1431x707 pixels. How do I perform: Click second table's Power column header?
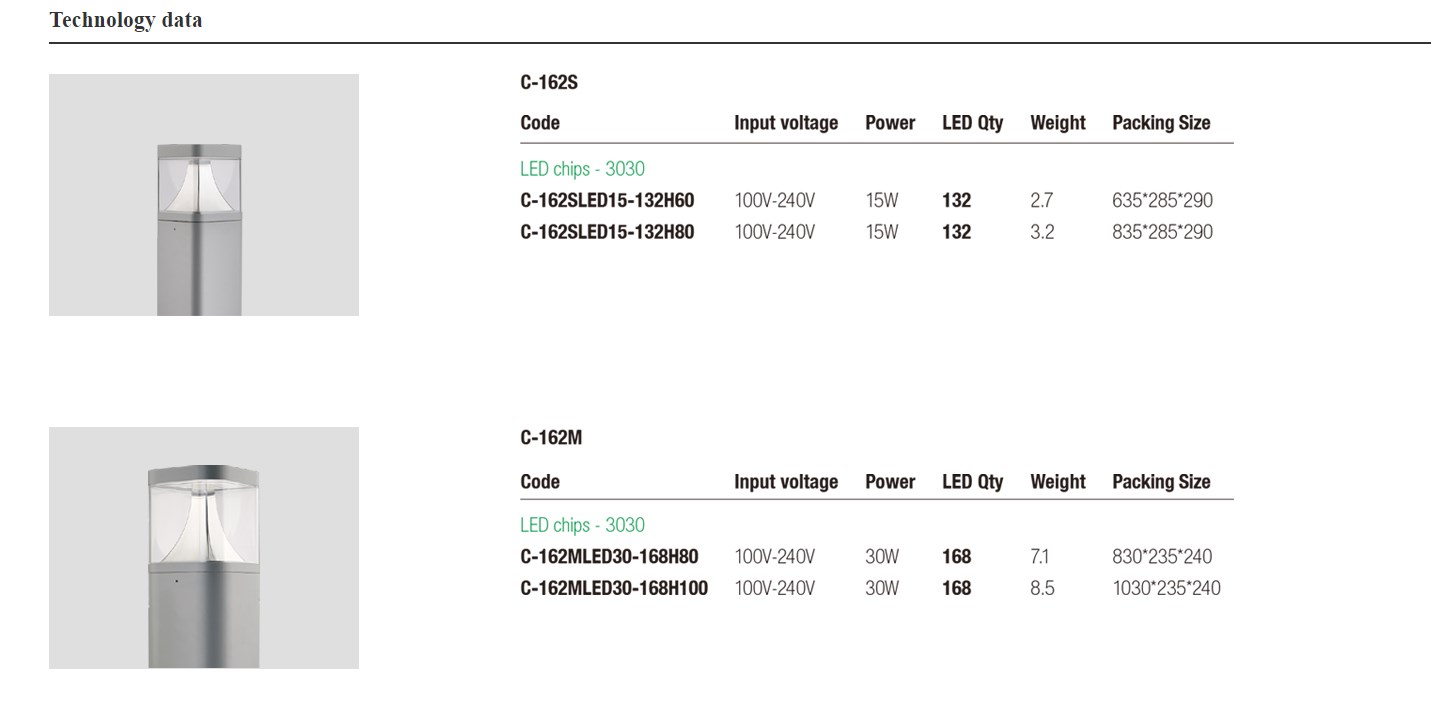(x=890, y=482)
